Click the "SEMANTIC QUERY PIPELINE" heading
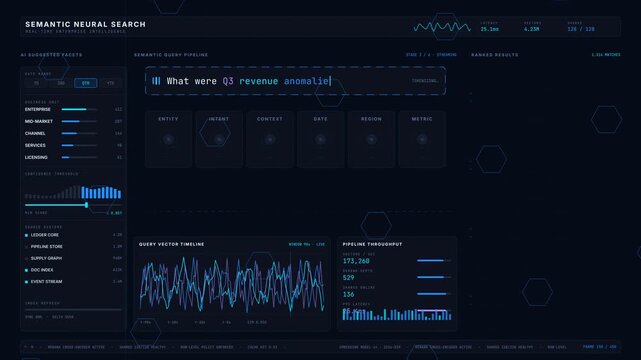 (171, 55)
